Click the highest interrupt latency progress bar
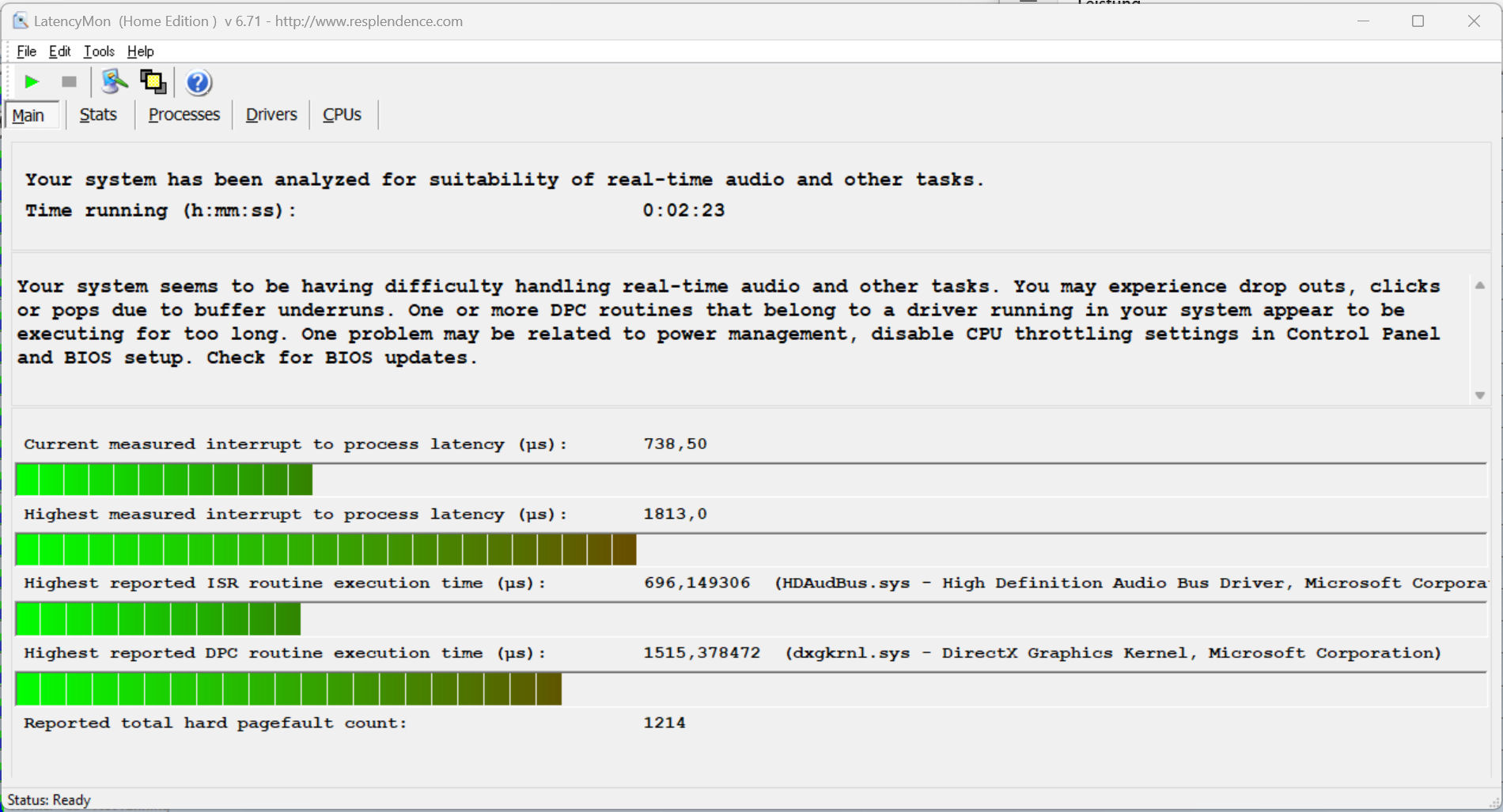Screen dimensions: 1503x812 pyautogui.click(x=751, y=550)
